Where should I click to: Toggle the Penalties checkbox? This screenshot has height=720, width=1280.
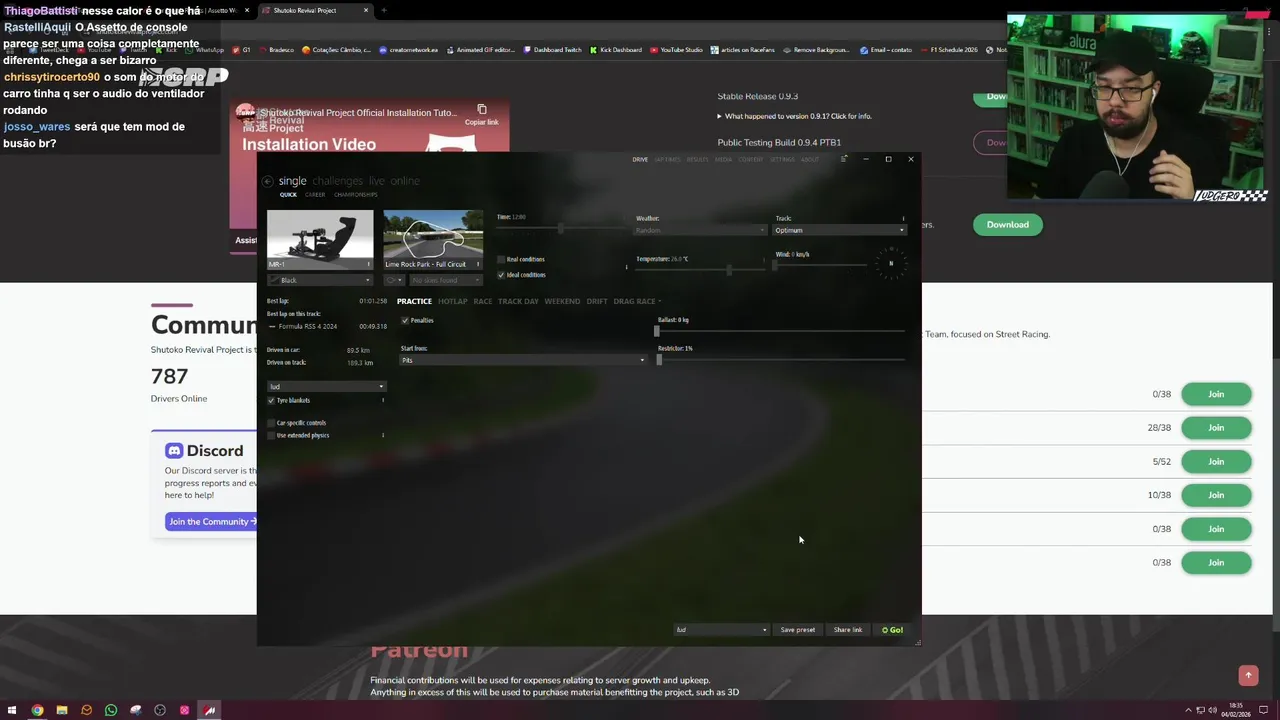point(405,321)
